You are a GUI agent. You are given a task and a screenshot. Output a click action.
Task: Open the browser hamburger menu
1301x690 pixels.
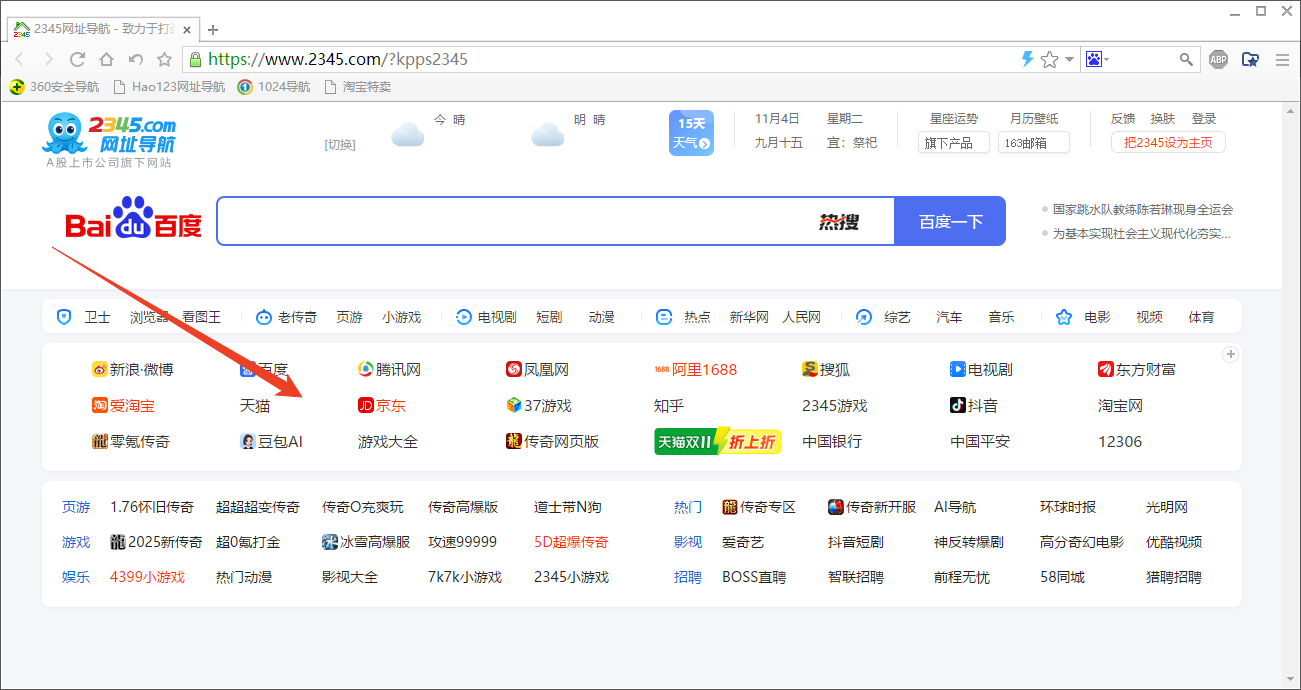point(1282,59)
